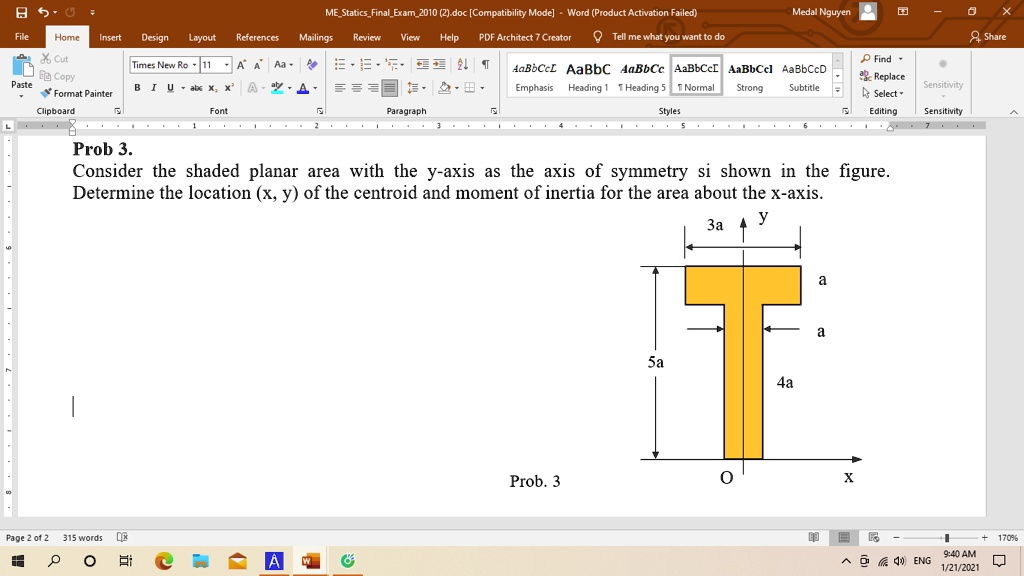This screenshot has width=1024, height=576.
Task: Activate the Format Painter tool
Action: pos(75,93)
